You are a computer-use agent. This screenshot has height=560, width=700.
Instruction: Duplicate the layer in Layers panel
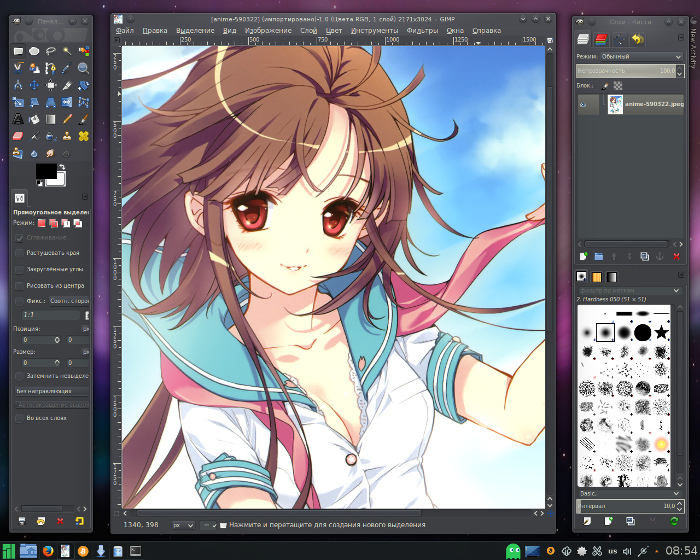644,256
